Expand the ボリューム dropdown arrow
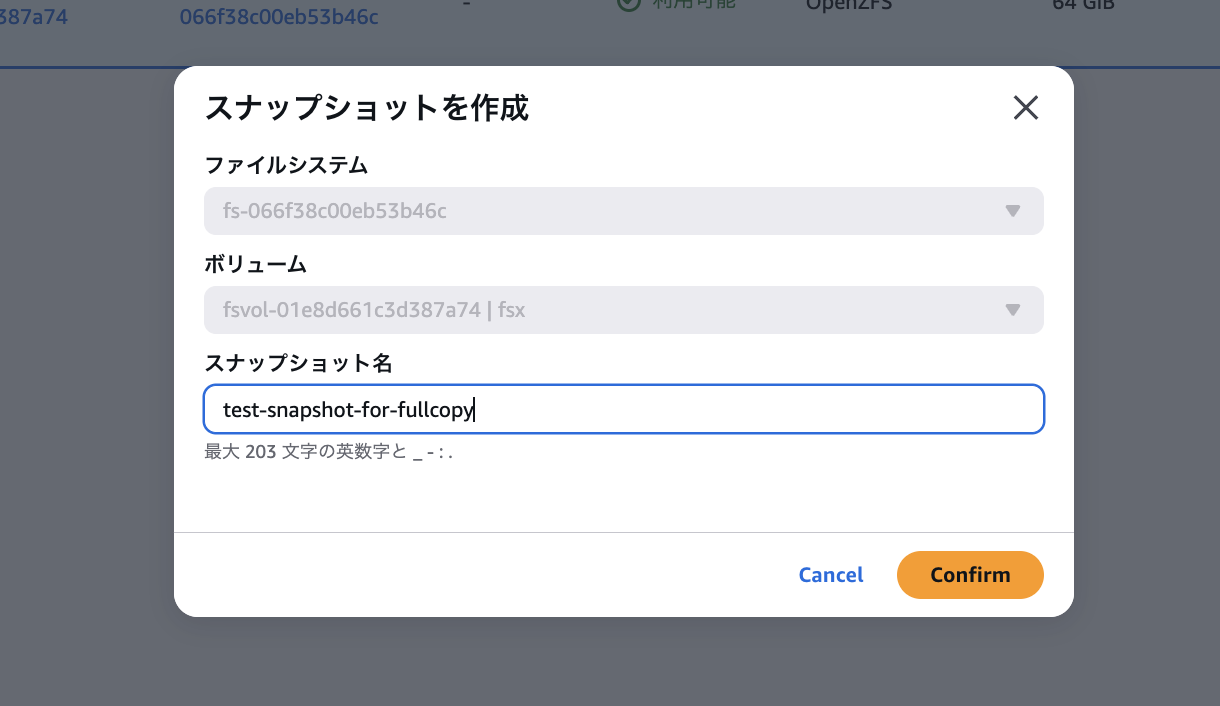The height and width of the screenshot is (706, 1220). pos(1012,310)
